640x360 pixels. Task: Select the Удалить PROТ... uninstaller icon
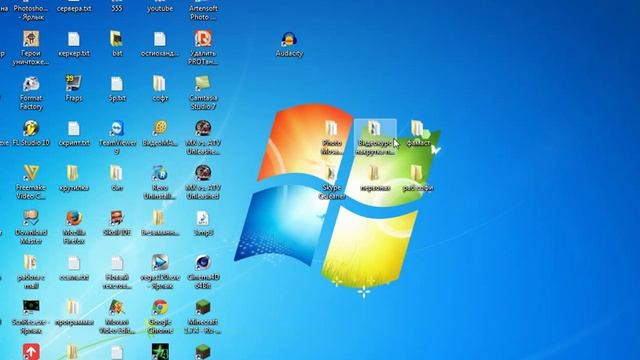(x=203, y=39)
